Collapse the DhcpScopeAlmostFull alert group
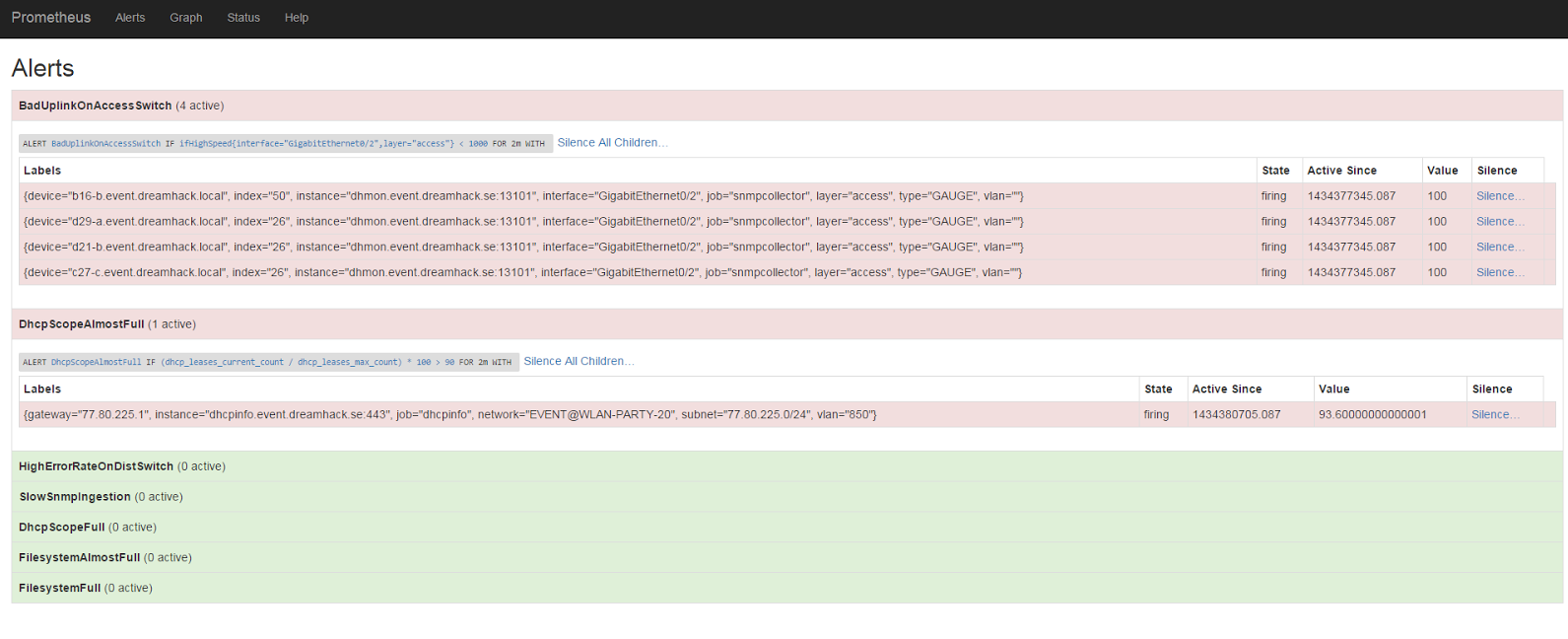1568x639 pixels. 82,324
